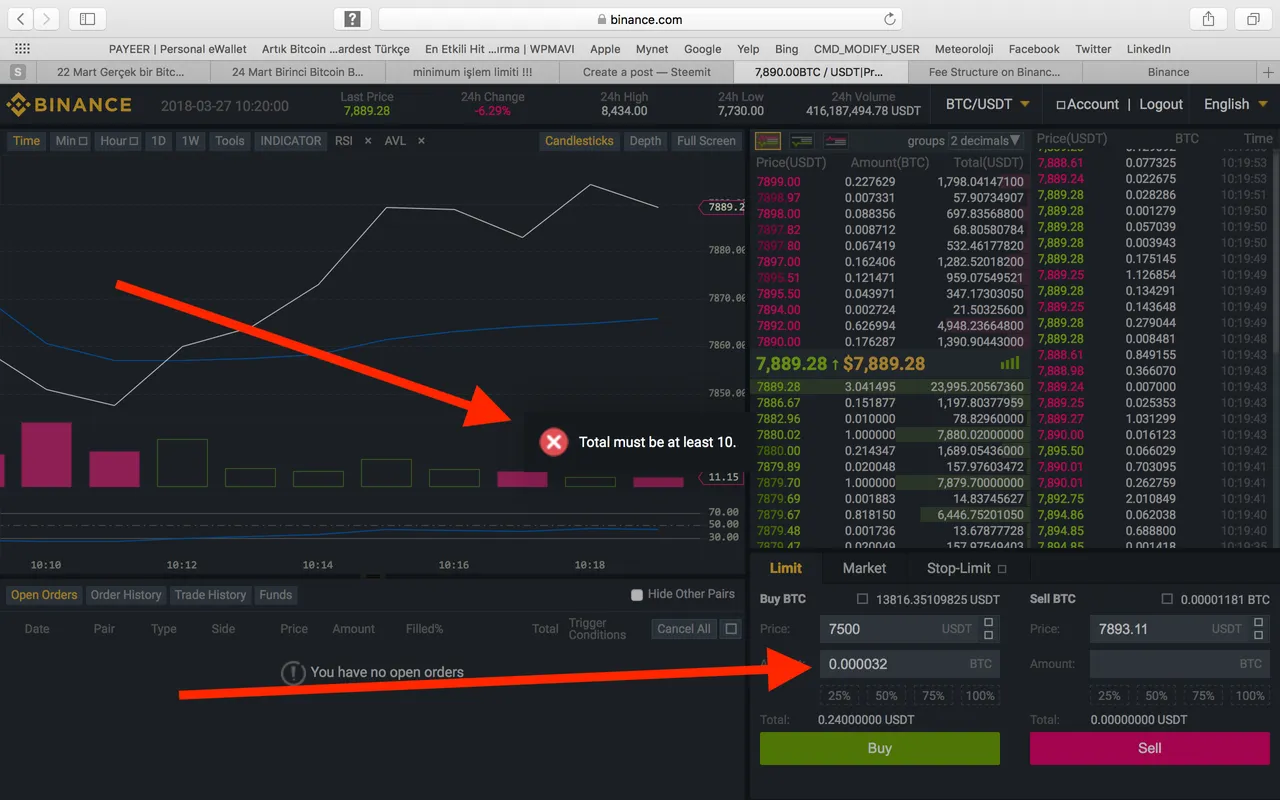Click the red Sell button
This screenshot has width=1280, height=800.
pyautogui.click(x=1149, y=748)
